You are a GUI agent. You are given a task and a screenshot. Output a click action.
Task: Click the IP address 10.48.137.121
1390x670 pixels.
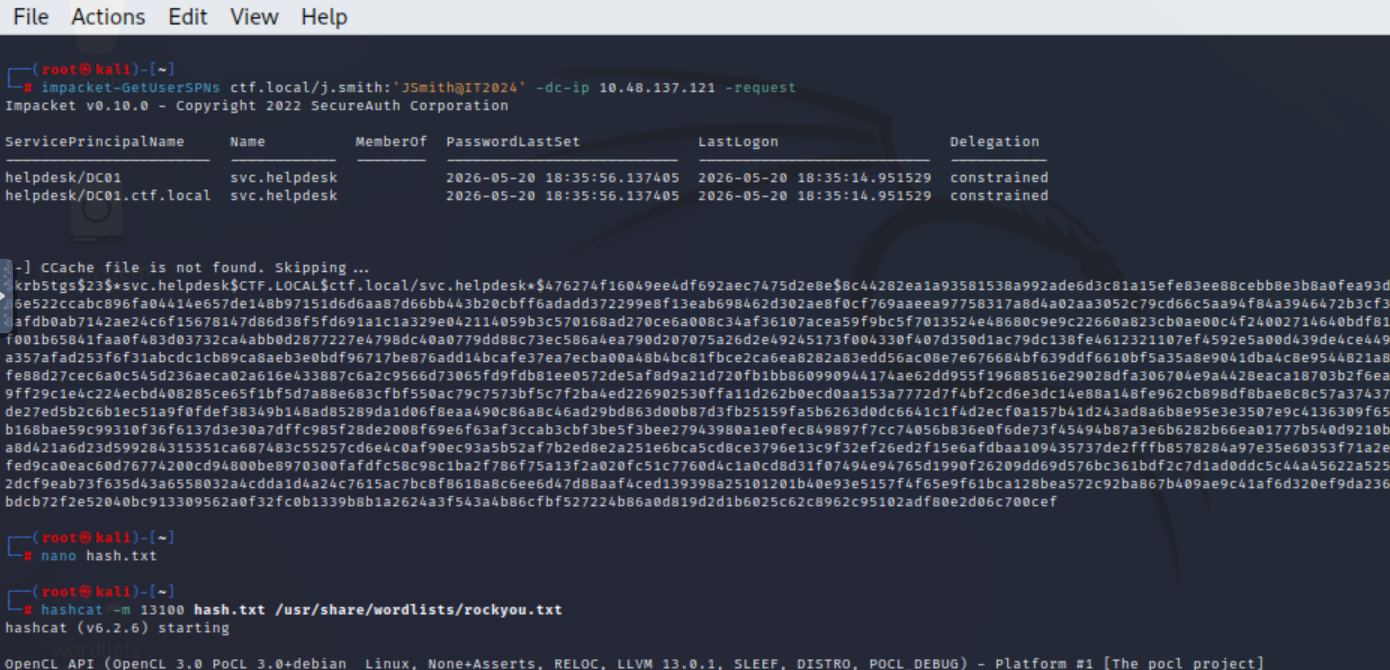pos(657,88)
